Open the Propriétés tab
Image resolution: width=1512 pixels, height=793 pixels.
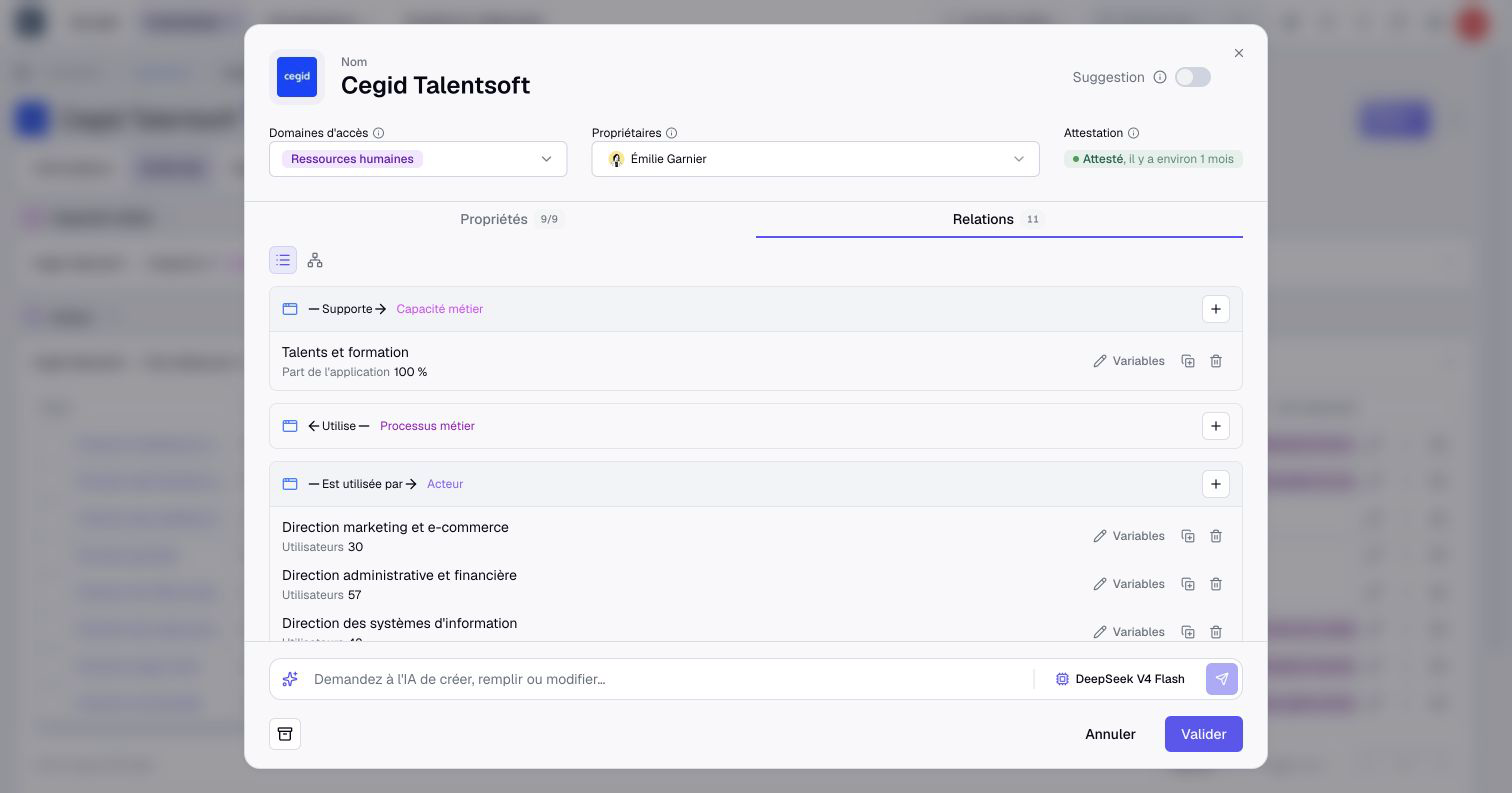[512, 219]
